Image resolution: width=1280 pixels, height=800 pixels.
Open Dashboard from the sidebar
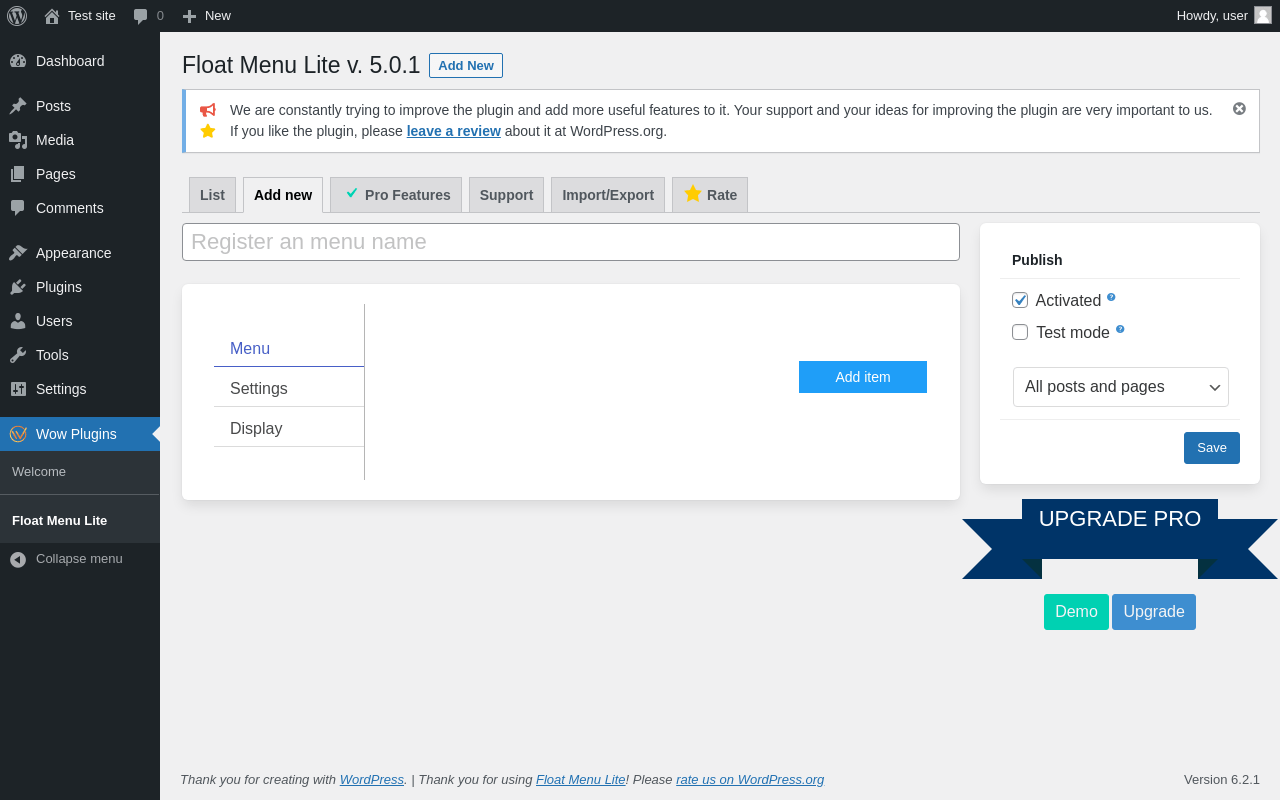[x=80, y=61]
